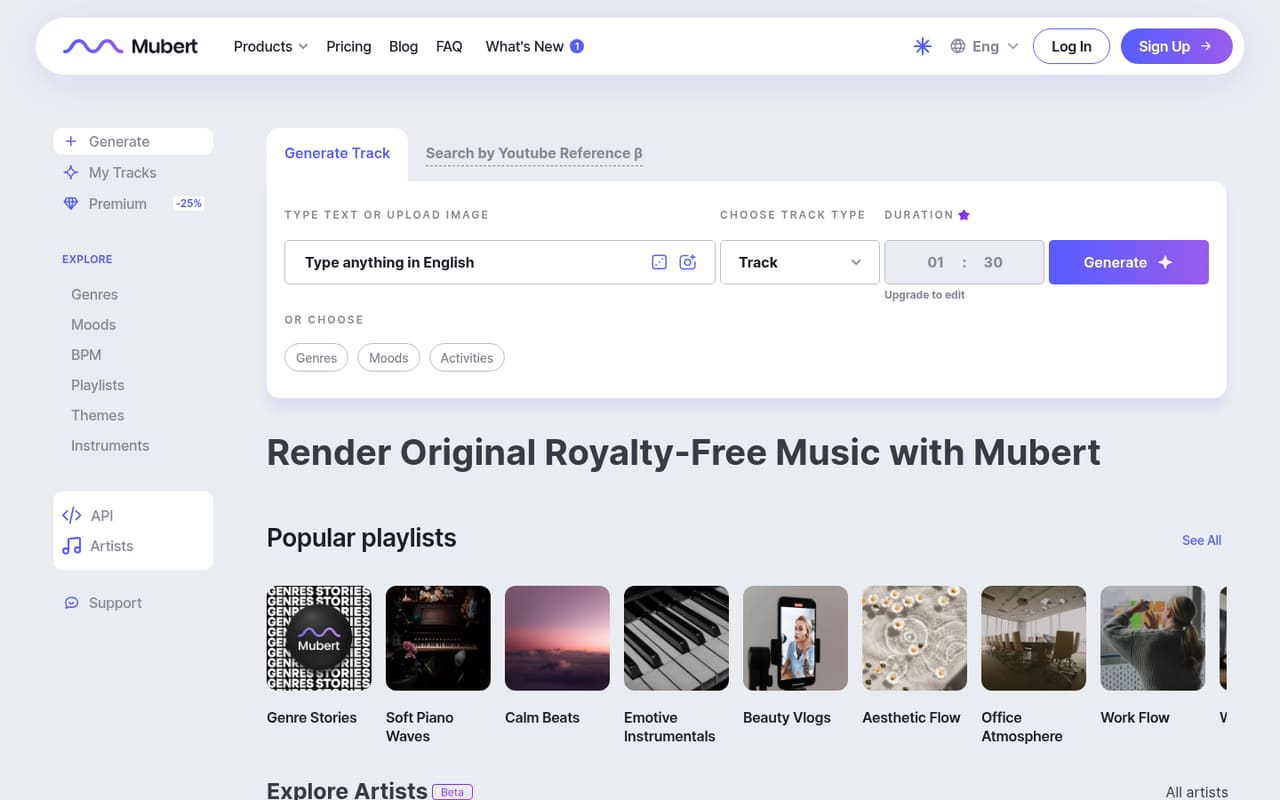Open the Aesthetic Flow playlist thumbnail
Screen dimensions: 1280x800
click(x=914, y=638)
